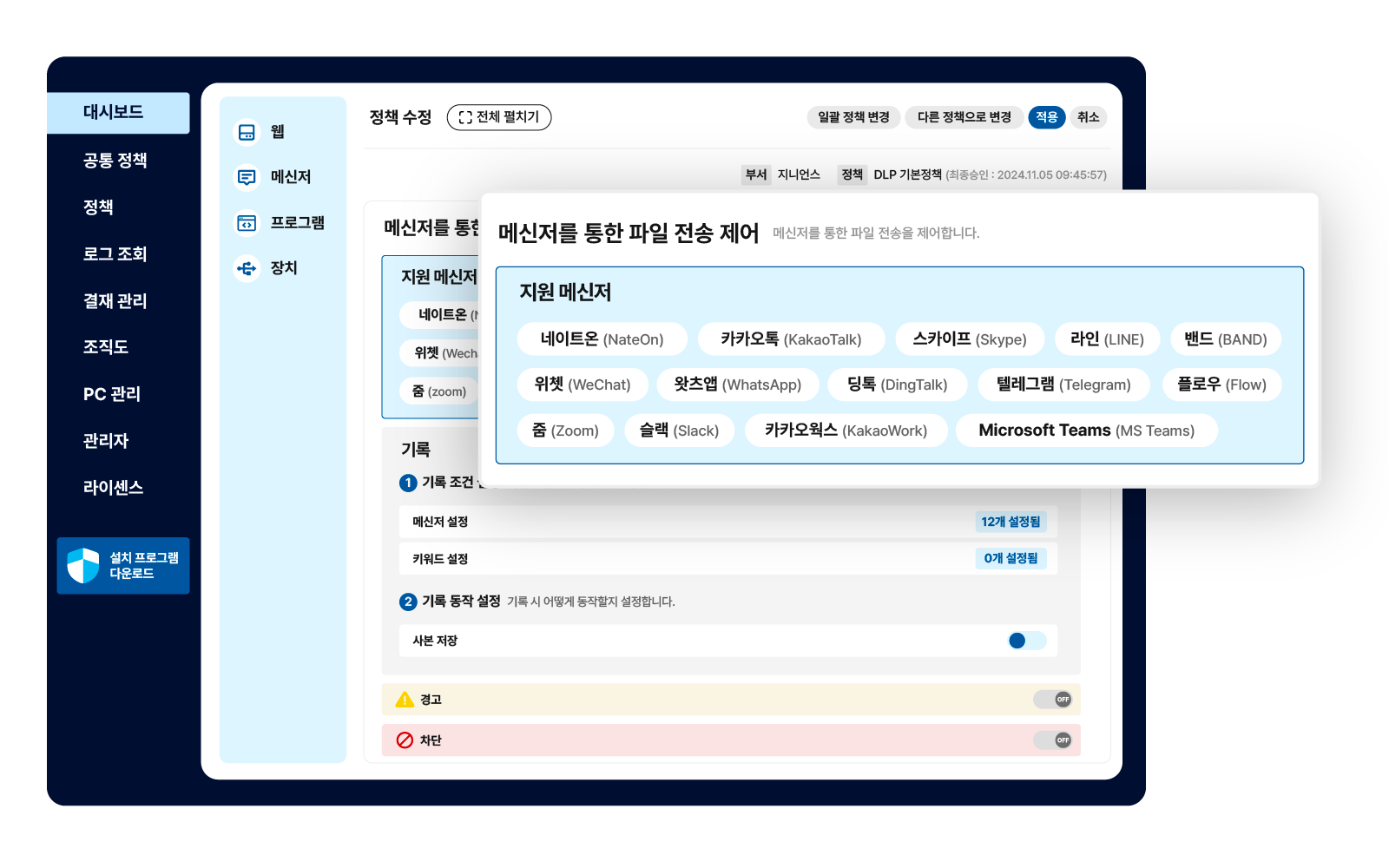Click the 부서 지니언스 label

tap(781, 174)
